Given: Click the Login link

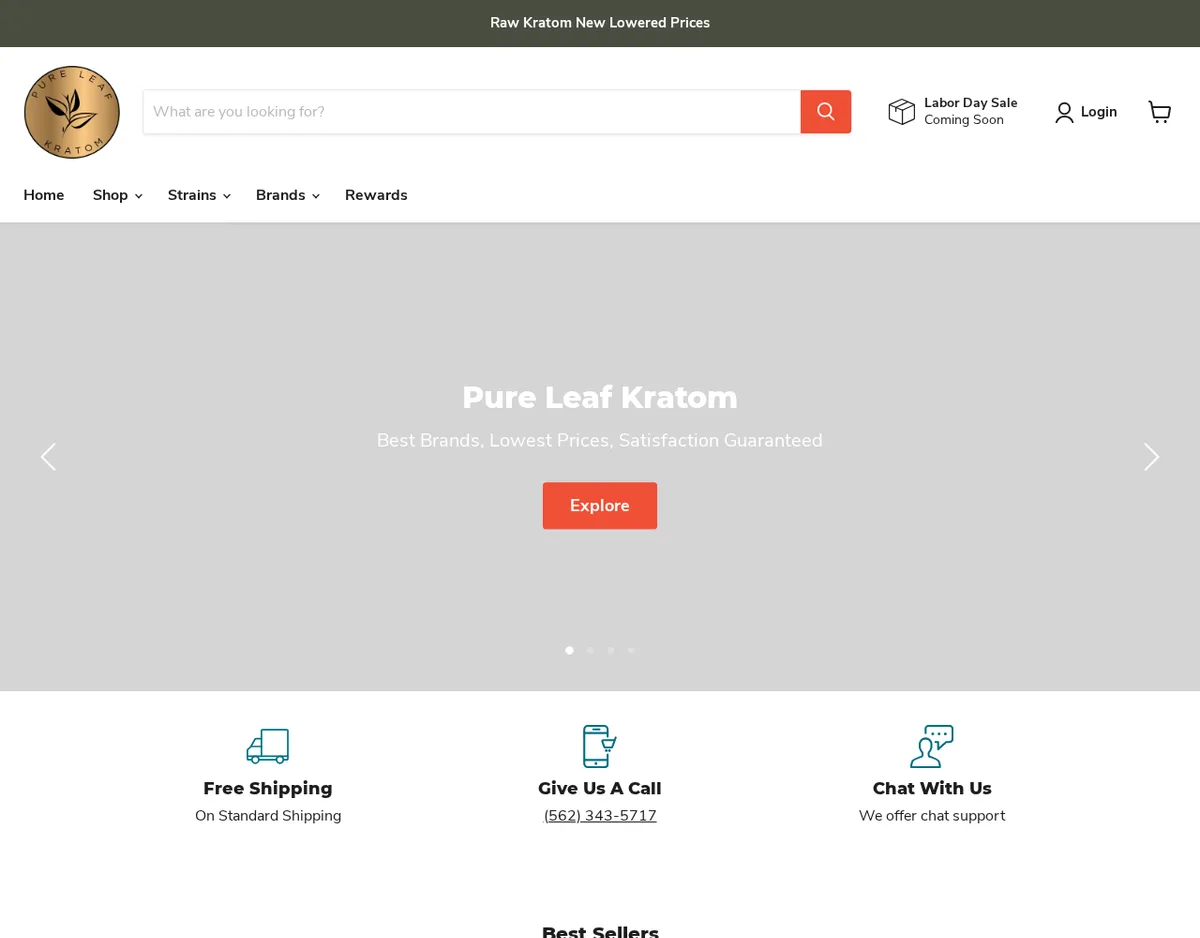Looking at the screenshot, I should pos(1099,112).
